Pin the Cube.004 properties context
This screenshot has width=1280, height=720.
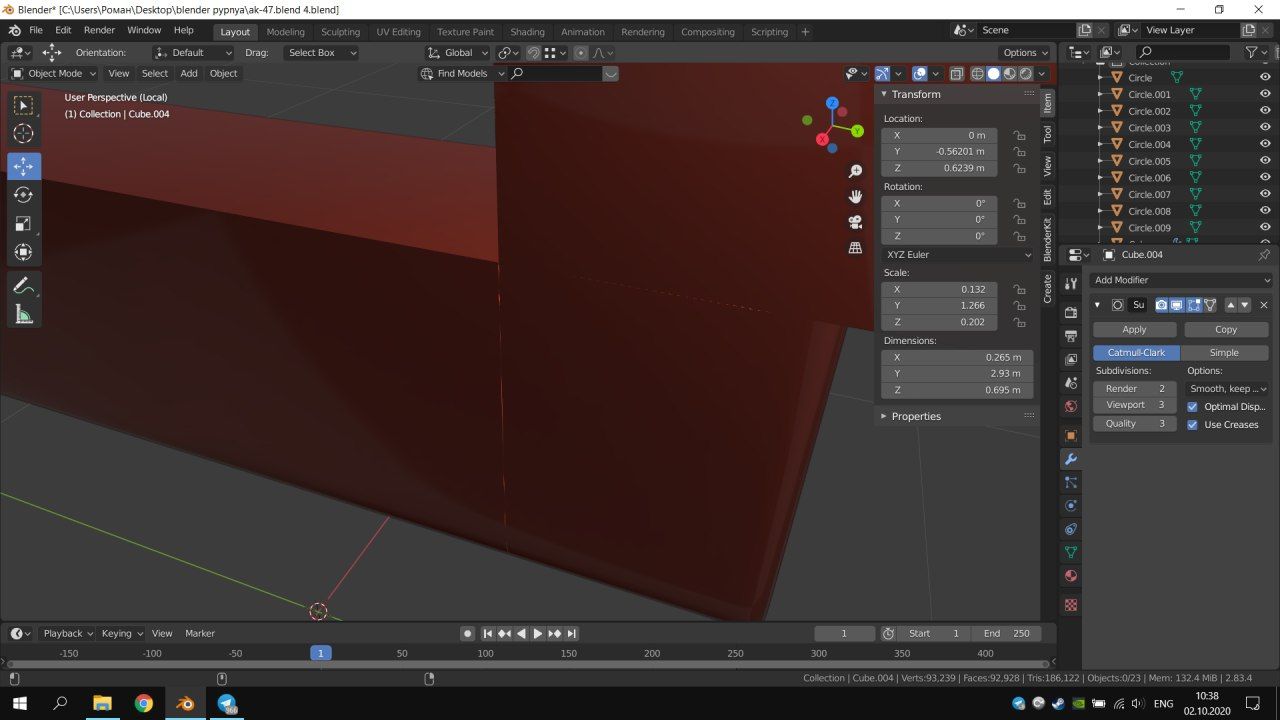pos(1264,255)
